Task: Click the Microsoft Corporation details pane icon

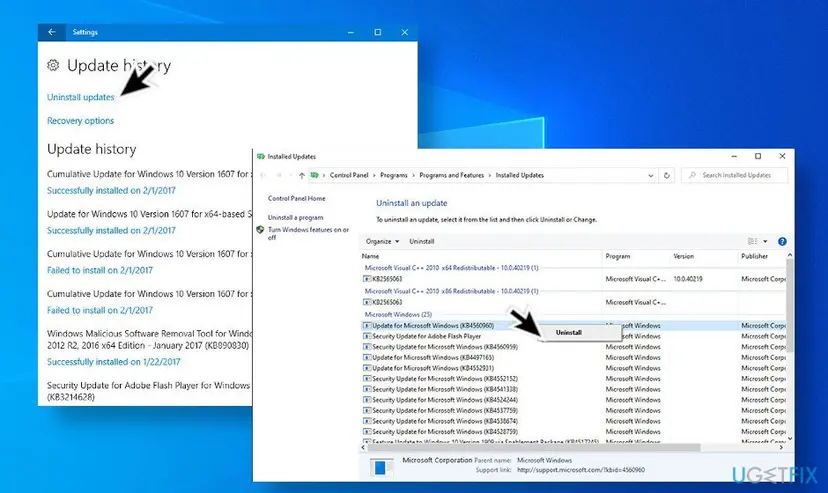Action: (x=381, y=467)
